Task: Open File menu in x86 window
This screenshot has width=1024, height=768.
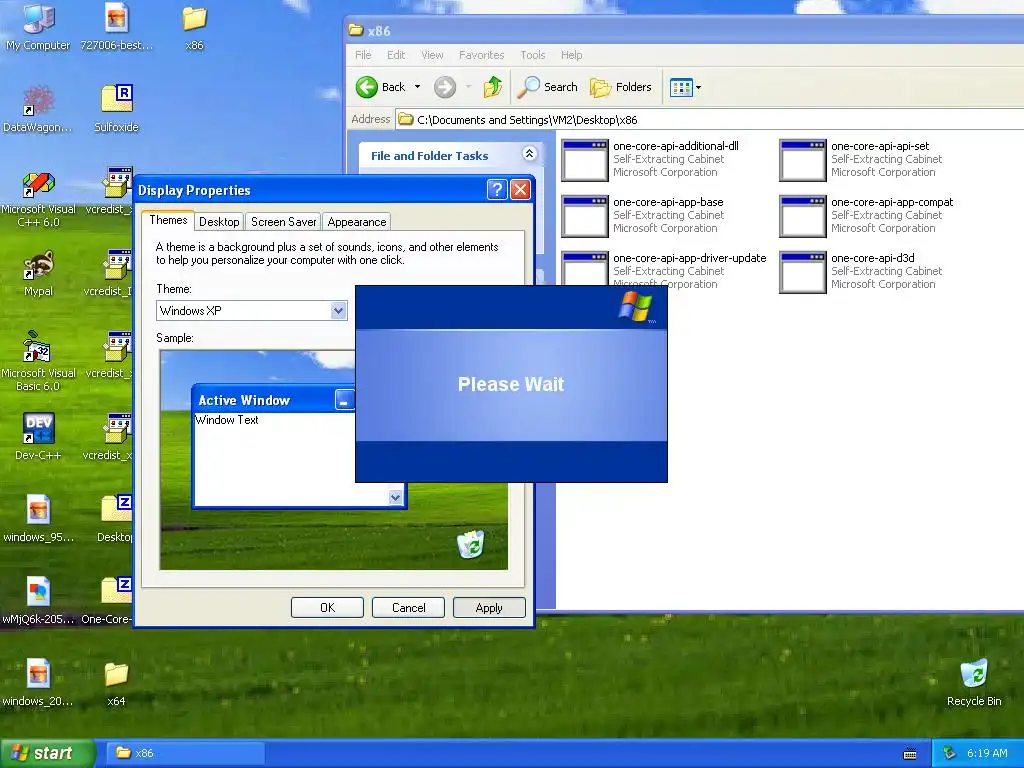Action: [363, 55]
